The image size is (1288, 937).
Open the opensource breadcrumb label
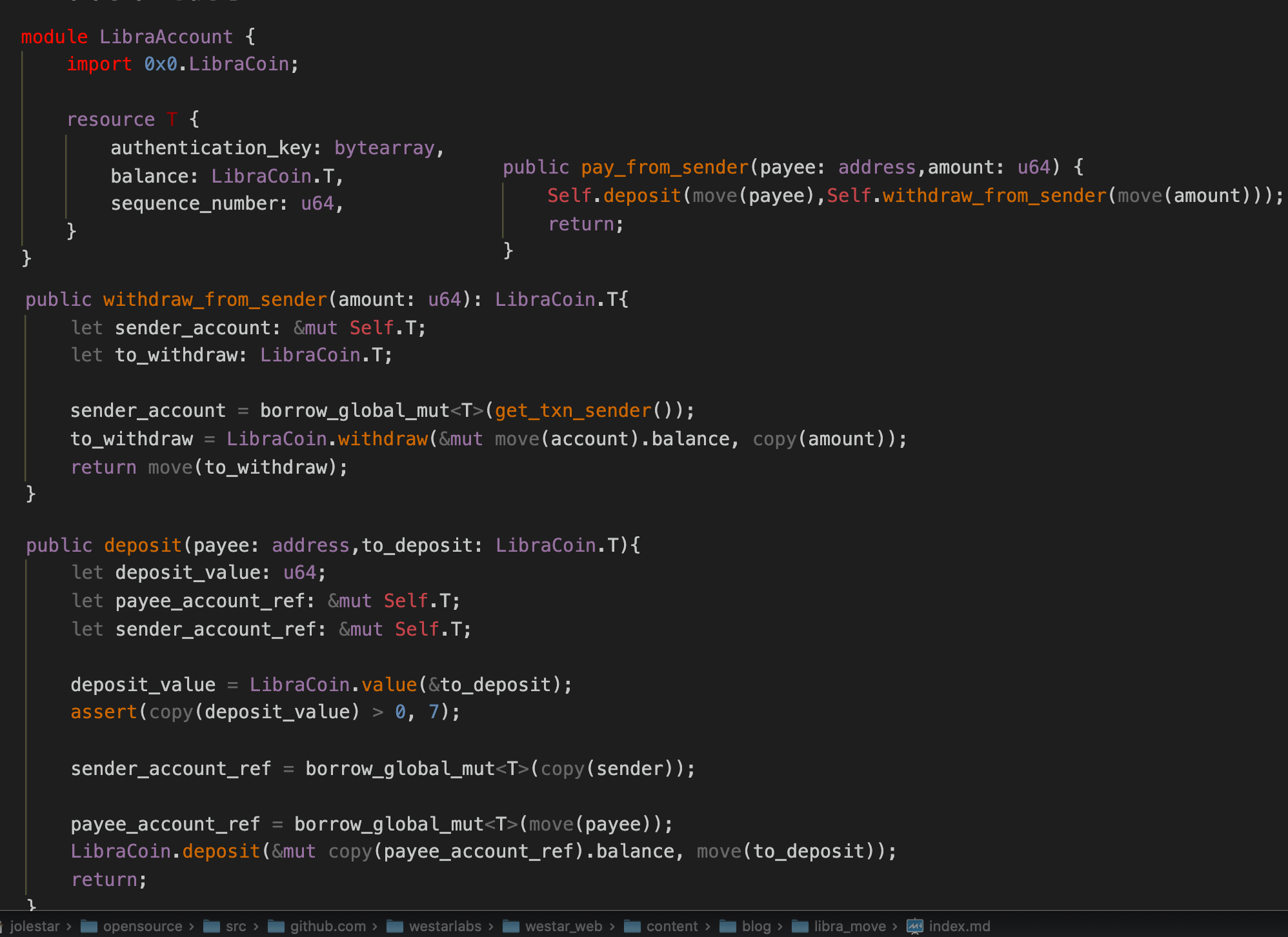point(143,927)
